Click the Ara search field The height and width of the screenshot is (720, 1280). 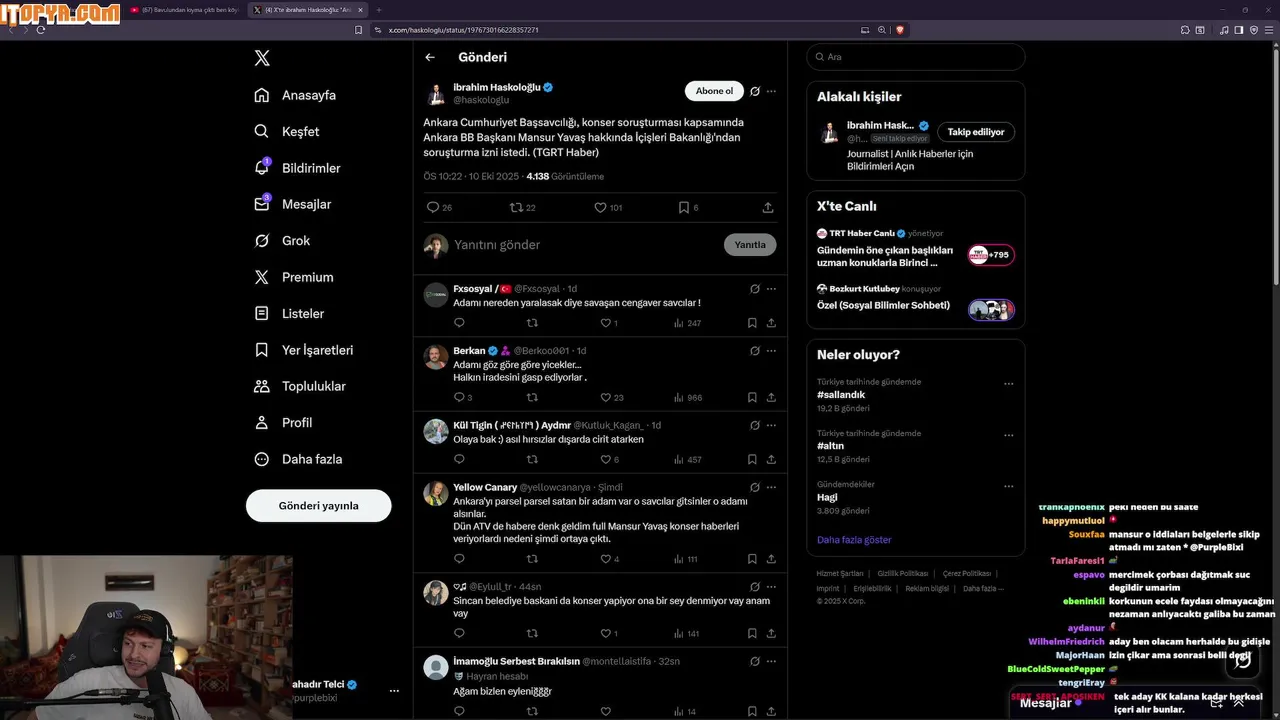[916, 57]
